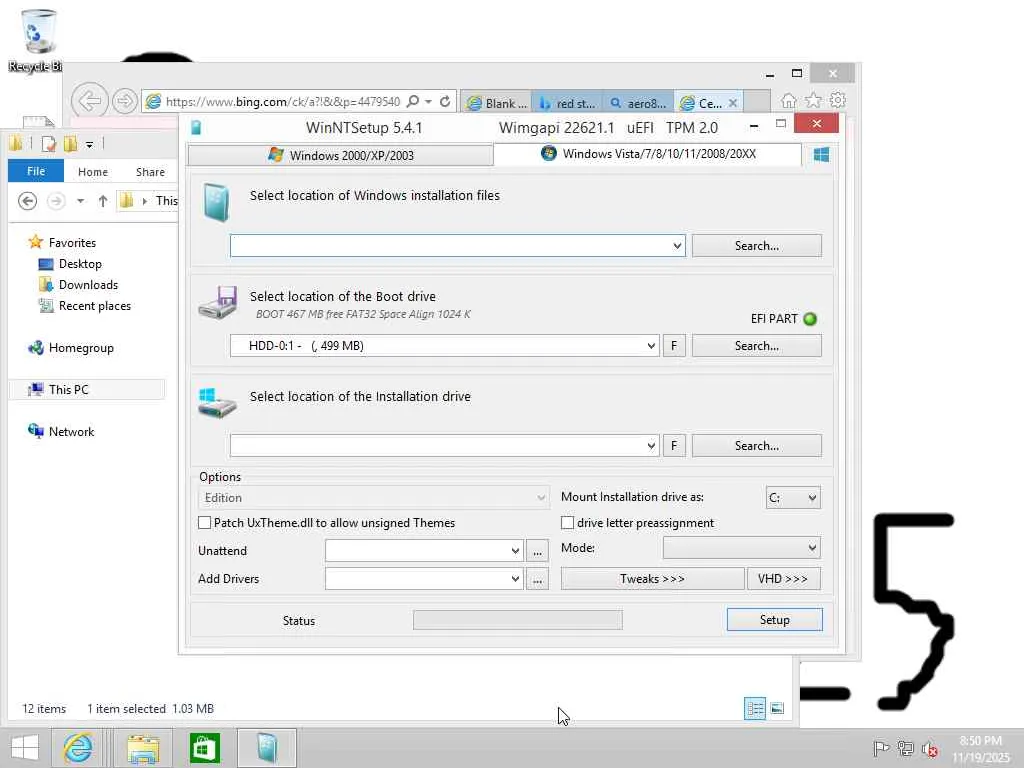Viewport: 1024px width, 768px height.
Task: Expand the Add Drivers dropdown
Action: point(515,579)
